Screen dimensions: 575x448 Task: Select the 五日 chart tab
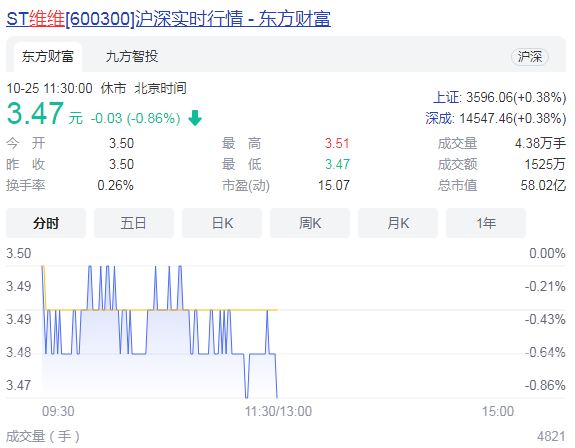tap(134, 223)
